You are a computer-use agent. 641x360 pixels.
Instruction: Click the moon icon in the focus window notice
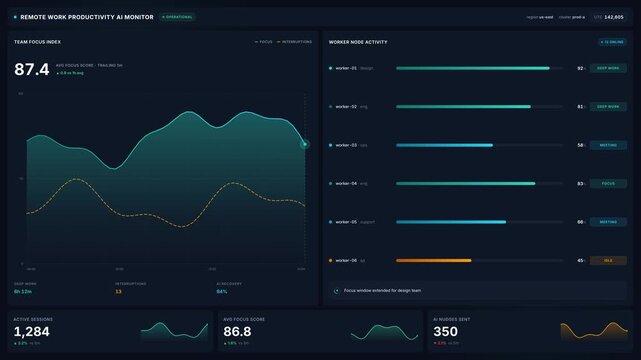pyautogui.click(x=336, y=291)
